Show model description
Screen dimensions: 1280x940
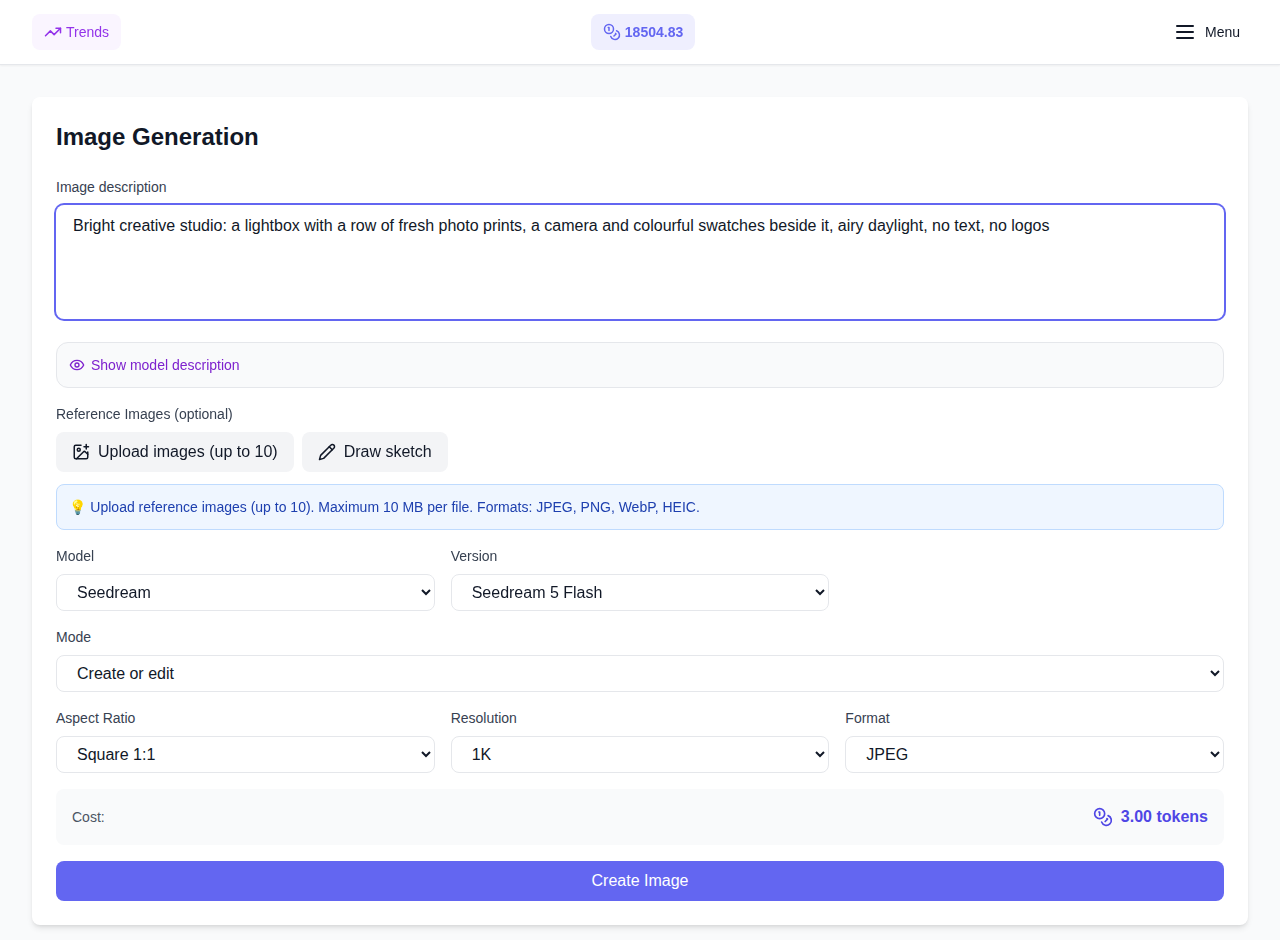[165, 365]
